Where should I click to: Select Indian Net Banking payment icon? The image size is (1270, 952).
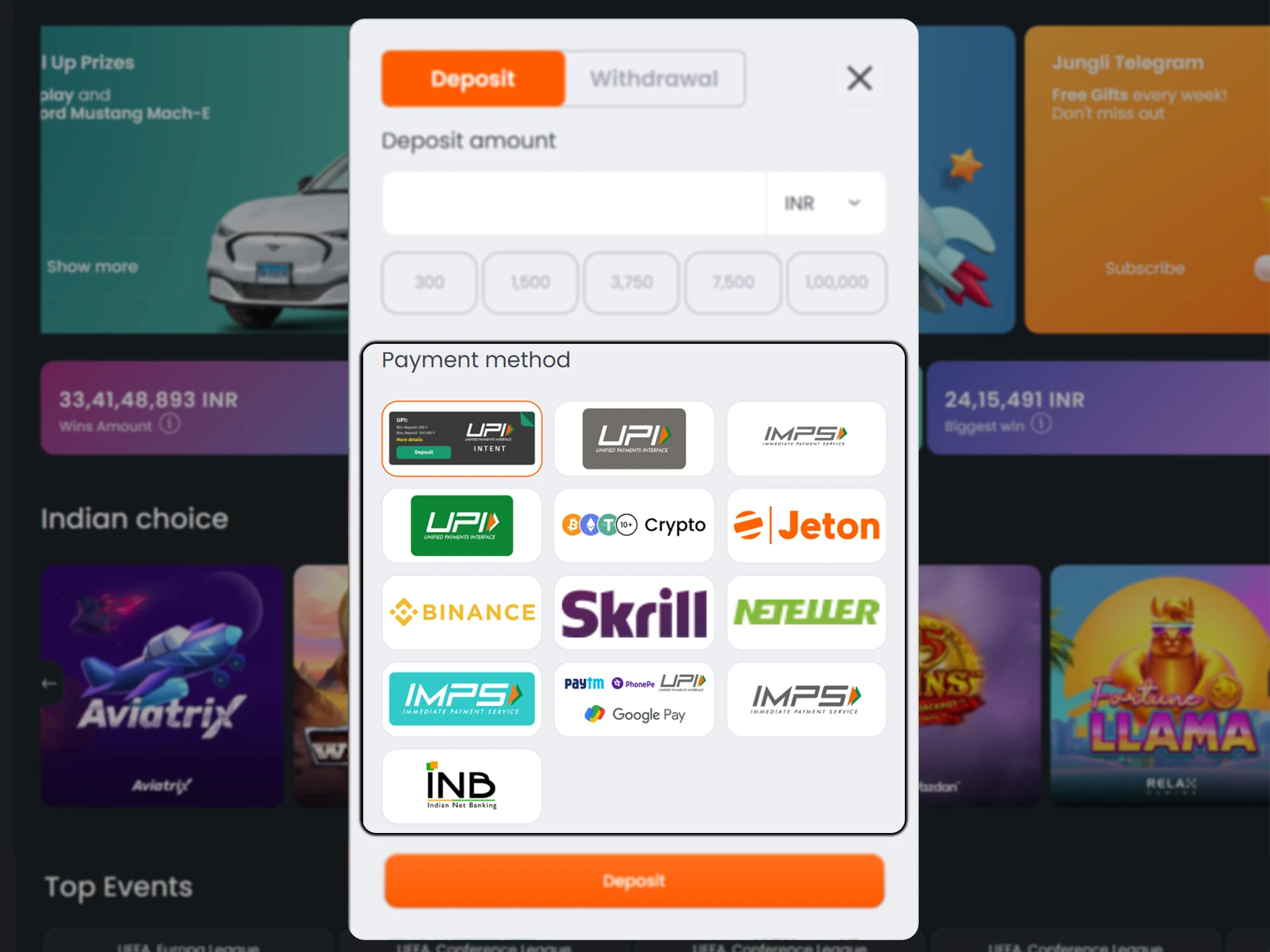(461, 787)
